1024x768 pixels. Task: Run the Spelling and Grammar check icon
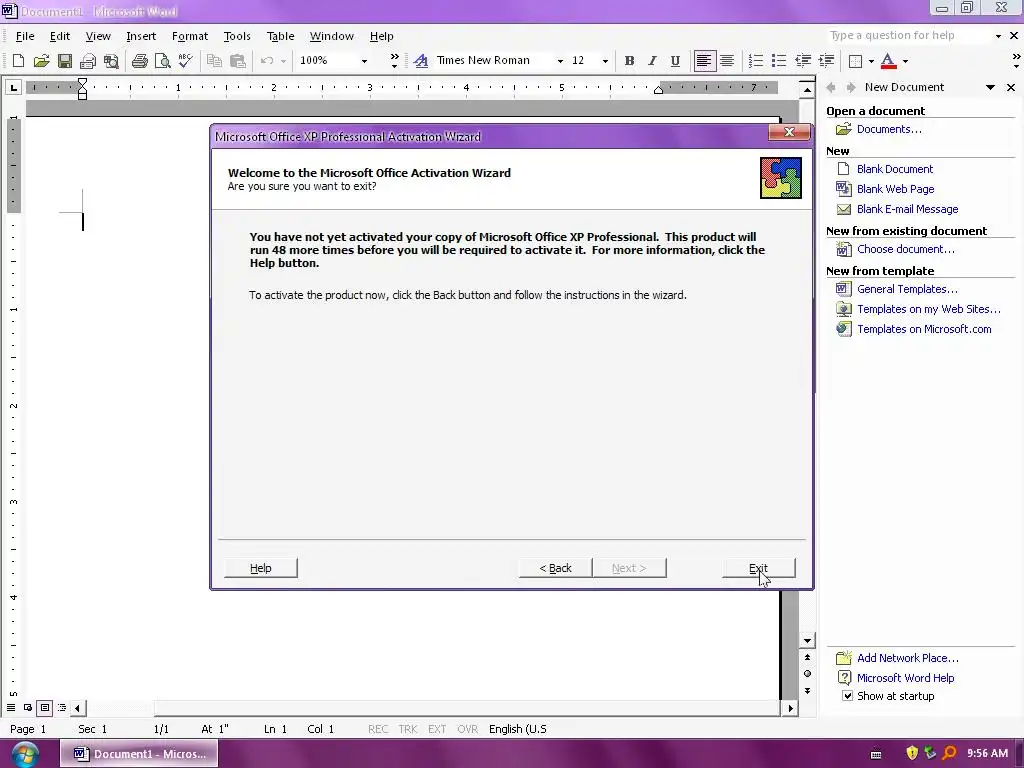pyautogui.click(x=185, y=61)
